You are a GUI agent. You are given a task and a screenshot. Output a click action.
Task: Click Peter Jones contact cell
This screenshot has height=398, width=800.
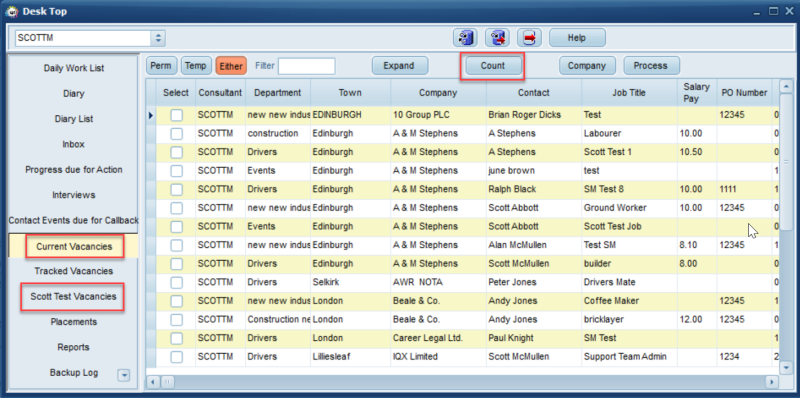[x=534, y=282]
